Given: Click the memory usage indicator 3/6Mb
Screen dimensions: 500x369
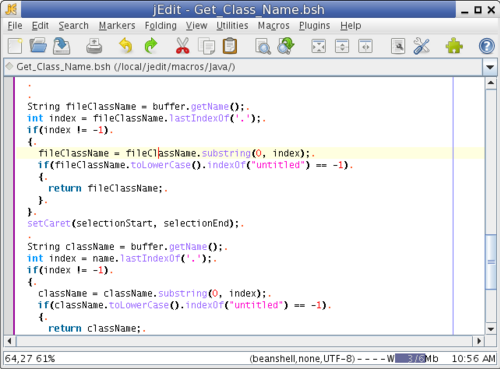Looking at the screenshot, I should [417, 359].
